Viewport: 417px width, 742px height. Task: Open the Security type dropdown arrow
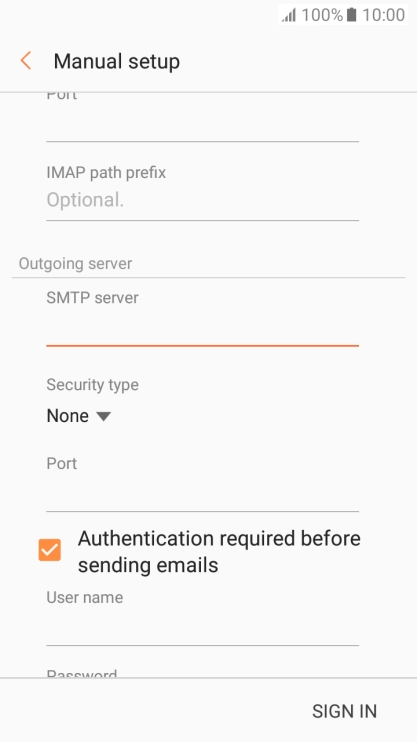[103, 416]
